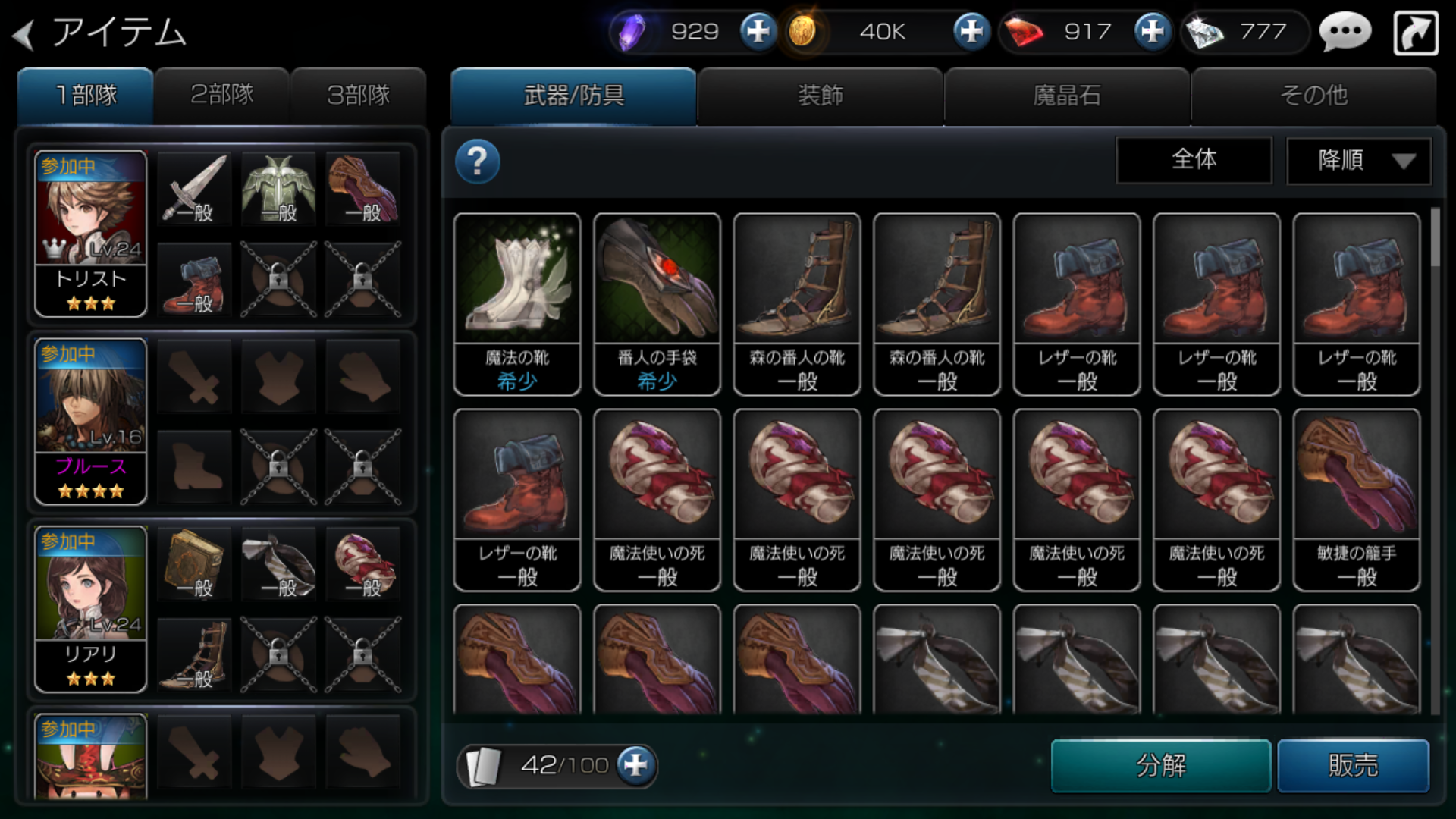Open the chat speech bubble icon
Viewport: 1456px width, 819px height.
tap(1345, 33)
